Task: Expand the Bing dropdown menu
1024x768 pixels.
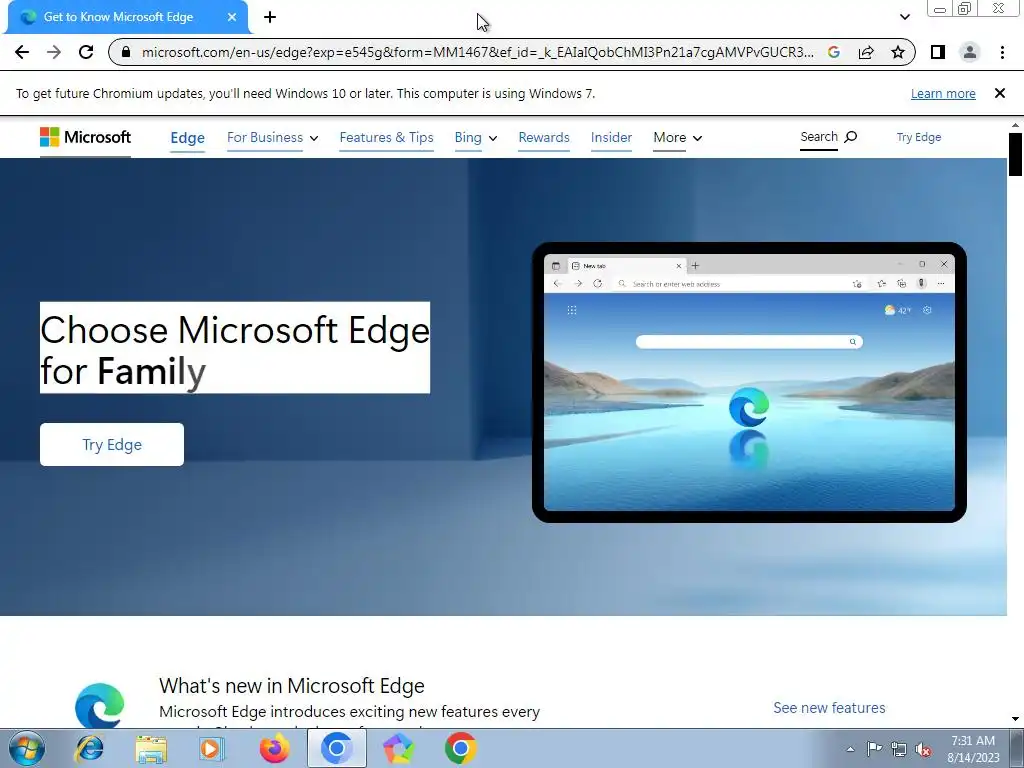Action: (476, 138)
